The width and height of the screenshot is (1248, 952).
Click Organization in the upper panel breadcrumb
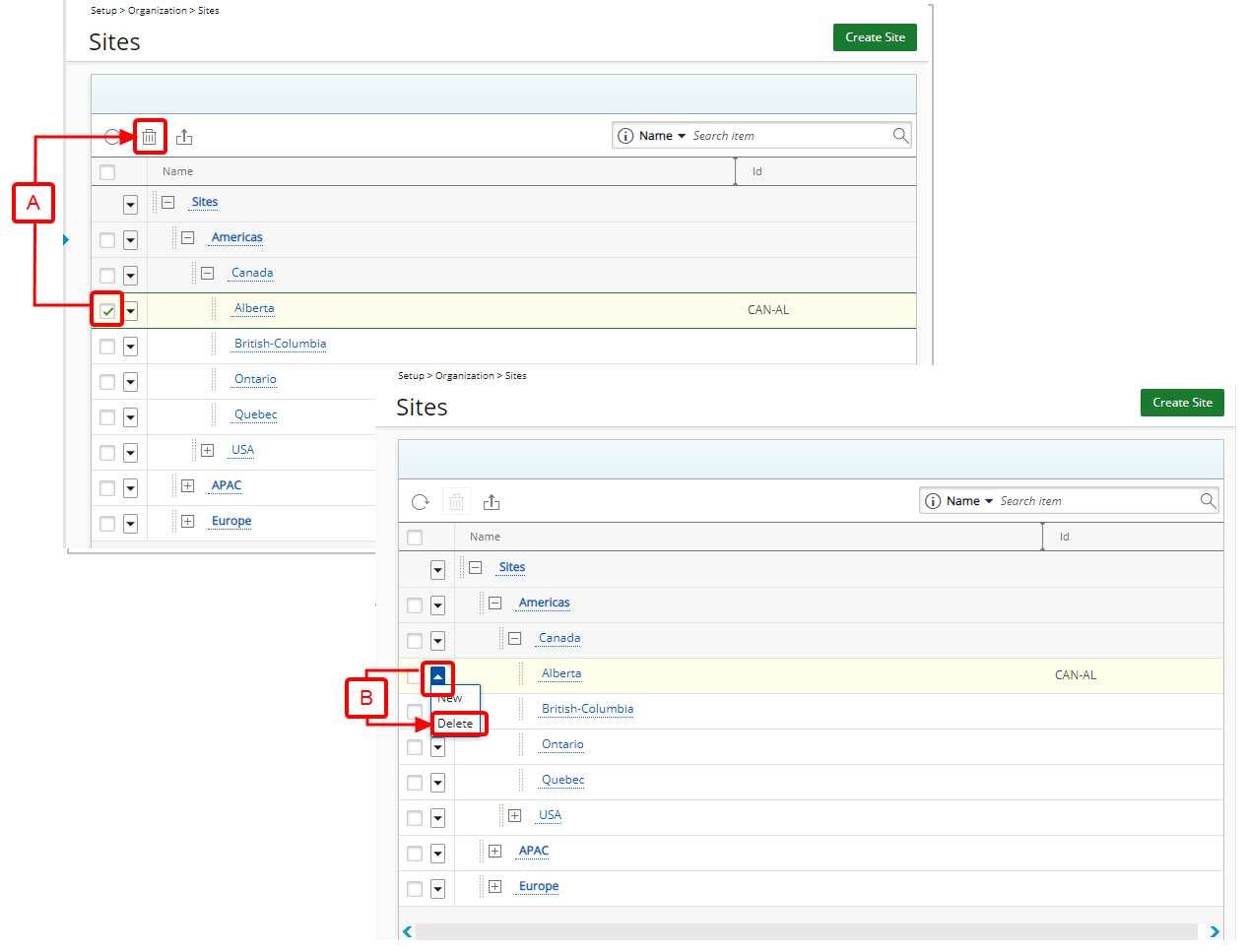pos(158,11)
